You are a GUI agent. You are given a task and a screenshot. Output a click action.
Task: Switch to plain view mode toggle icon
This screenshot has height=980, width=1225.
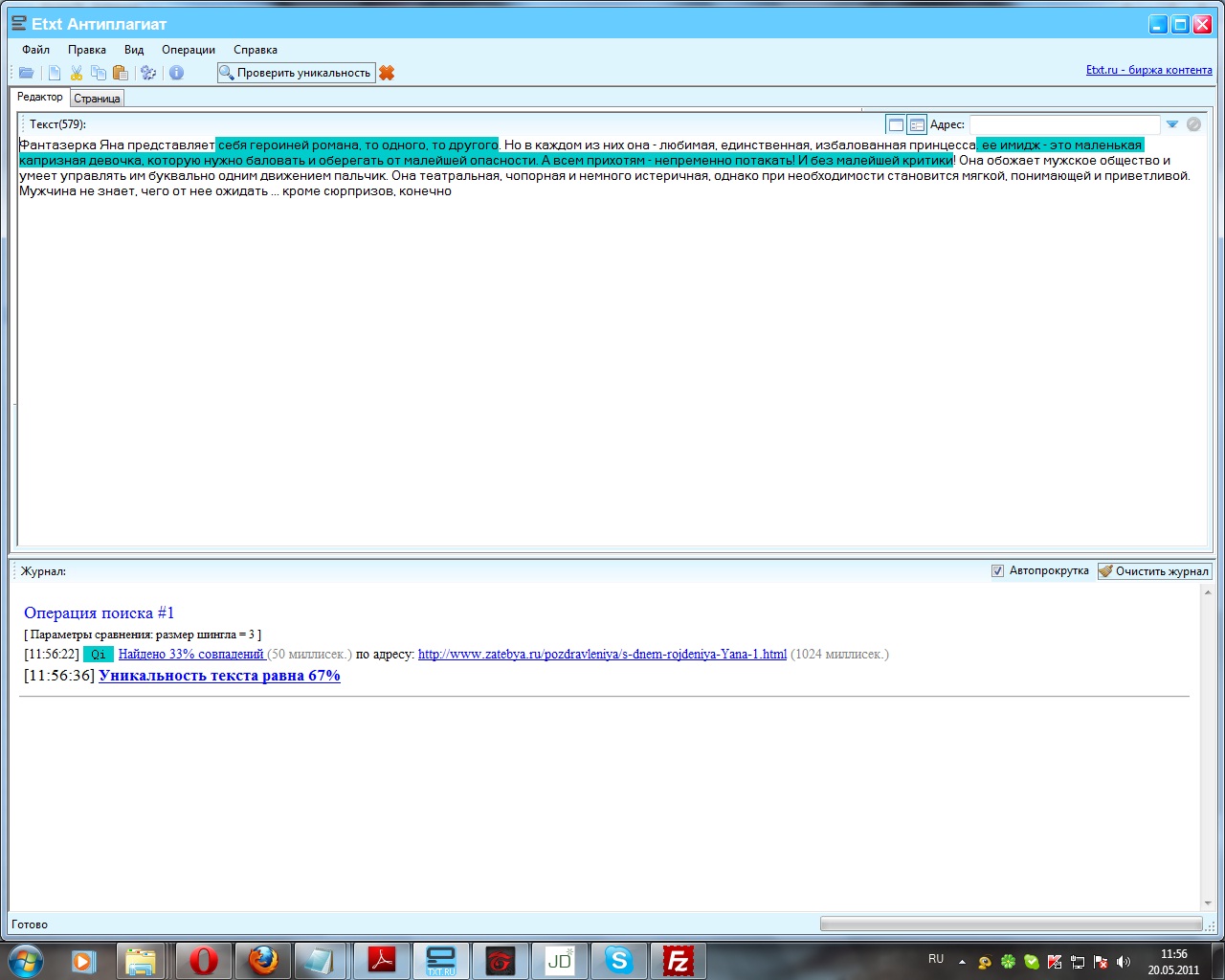896,124
